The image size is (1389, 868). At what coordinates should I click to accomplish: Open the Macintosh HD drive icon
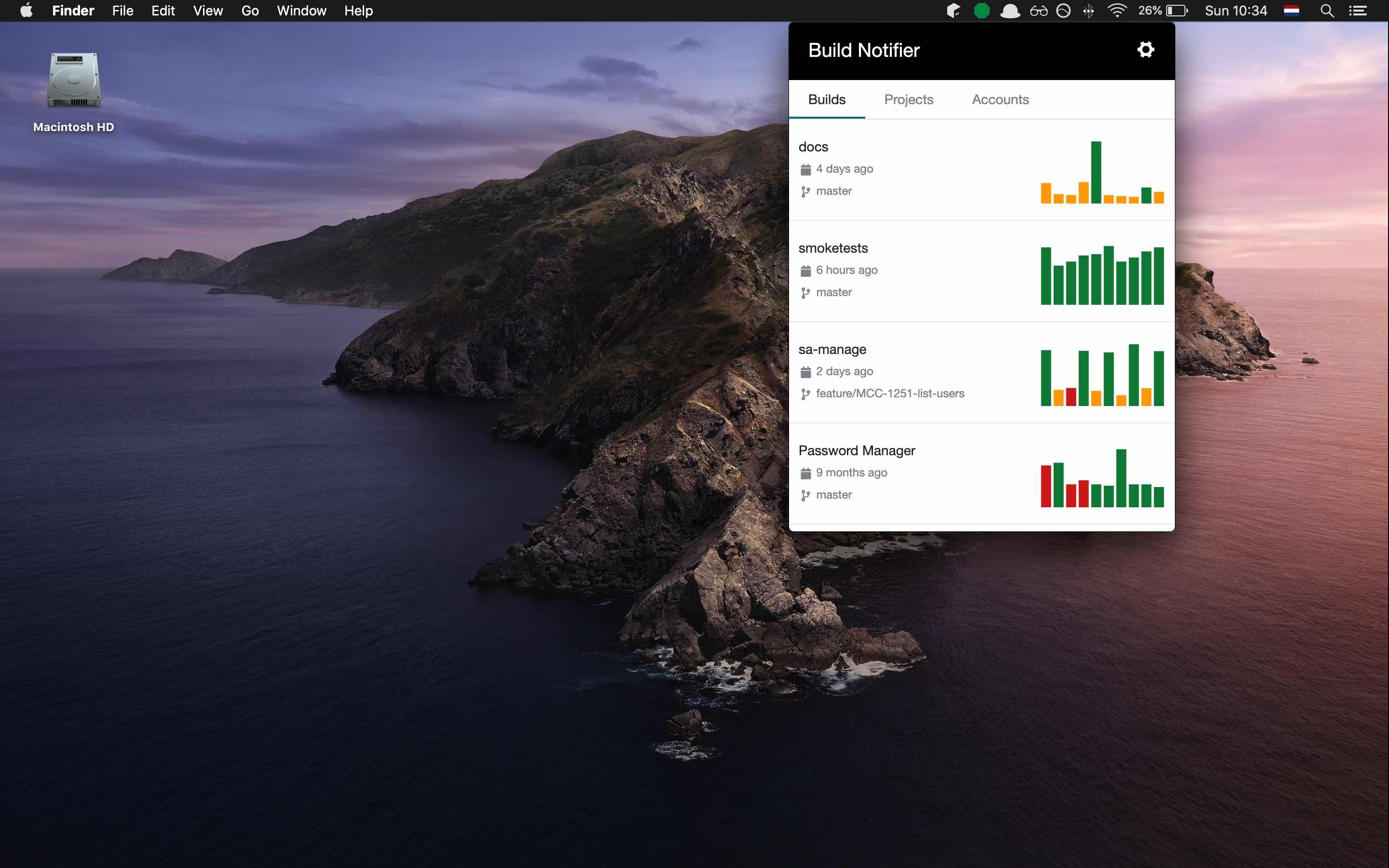click(73, 81)
